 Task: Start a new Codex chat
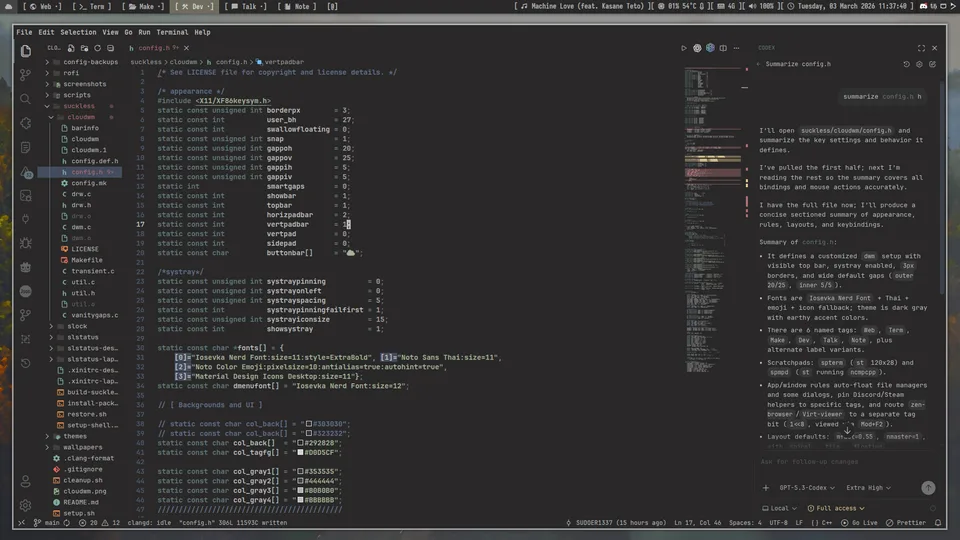[x=932, y=64]
